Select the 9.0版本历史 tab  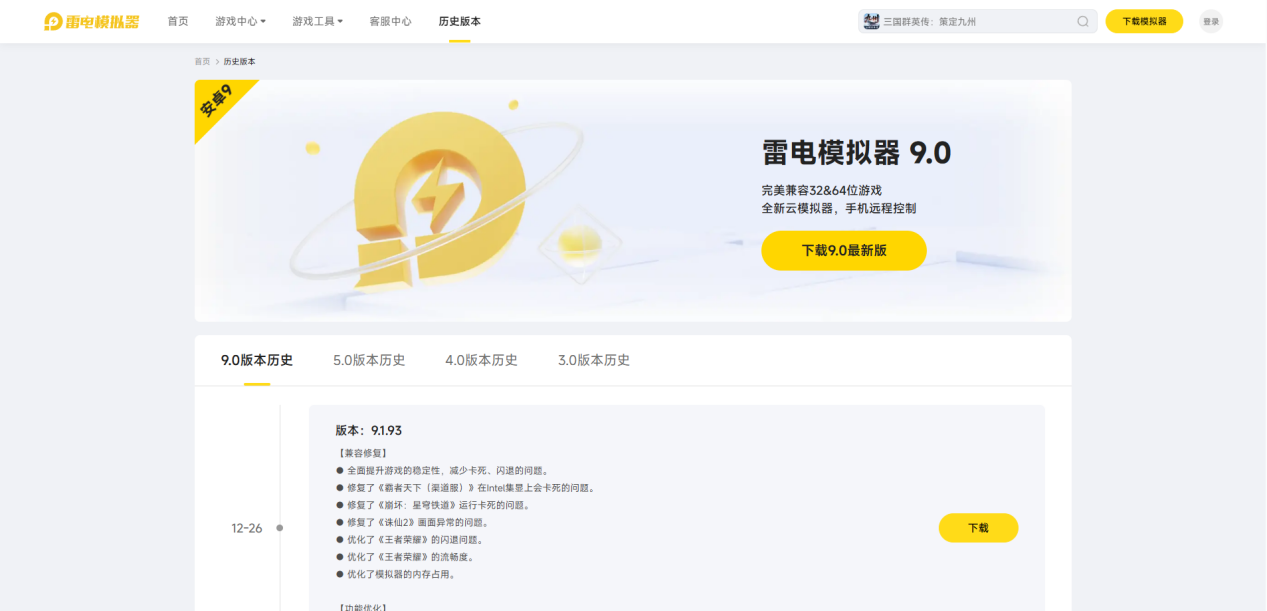(x=257, y=360)
